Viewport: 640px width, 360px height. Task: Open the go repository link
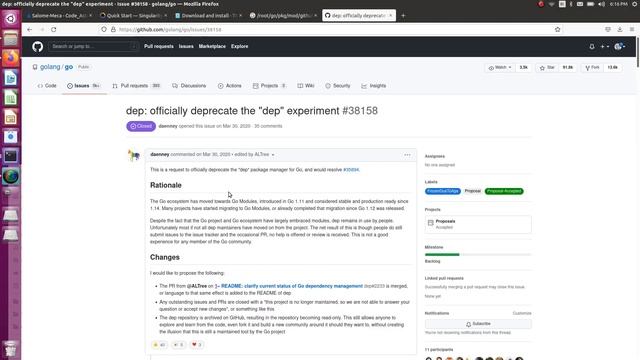point(69,67)
